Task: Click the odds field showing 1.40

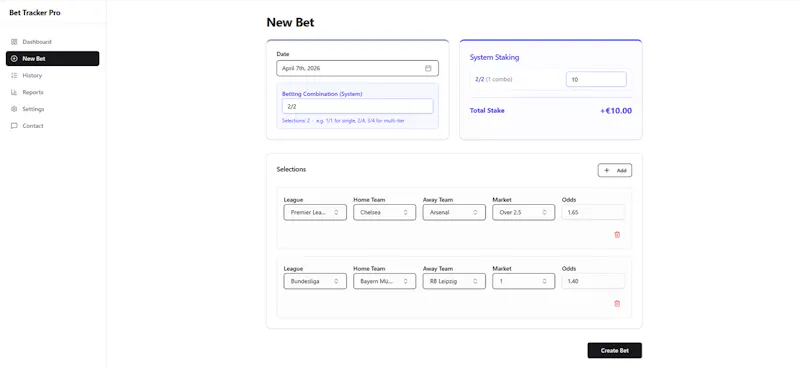Action: click(593, 281)
